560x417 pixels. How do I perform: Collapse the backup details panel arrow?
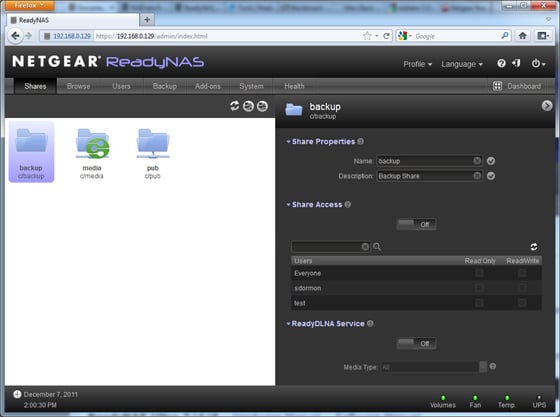tap(547, 106)
